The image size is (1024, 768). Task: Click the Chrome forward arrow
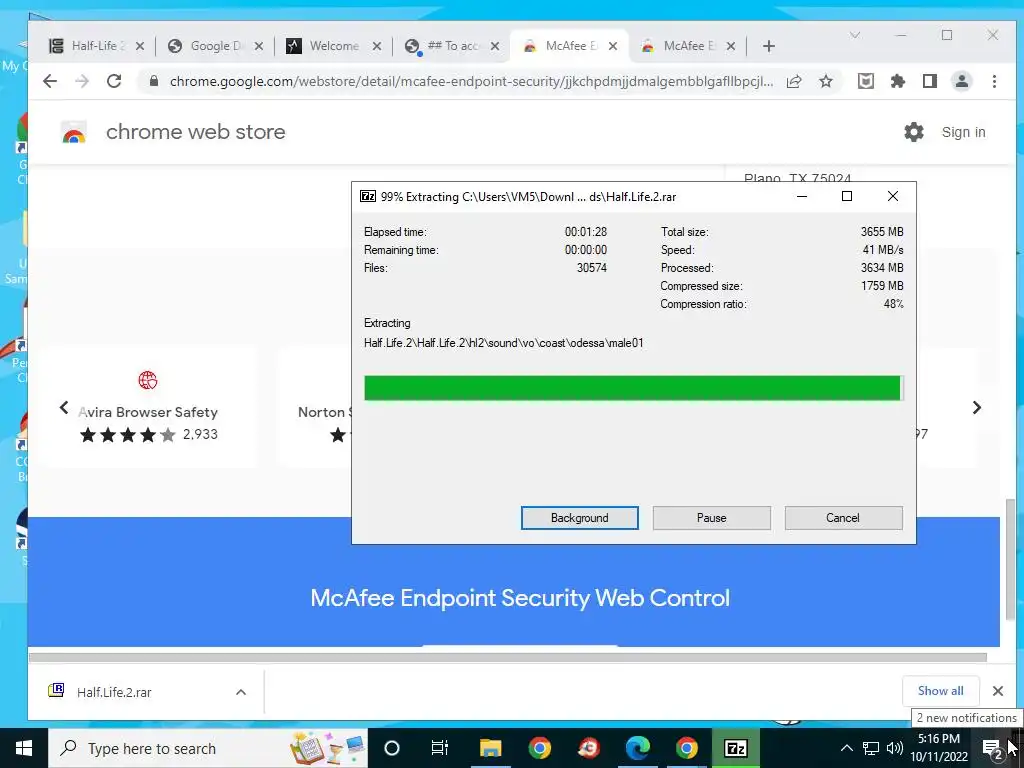tap(82, 81)
